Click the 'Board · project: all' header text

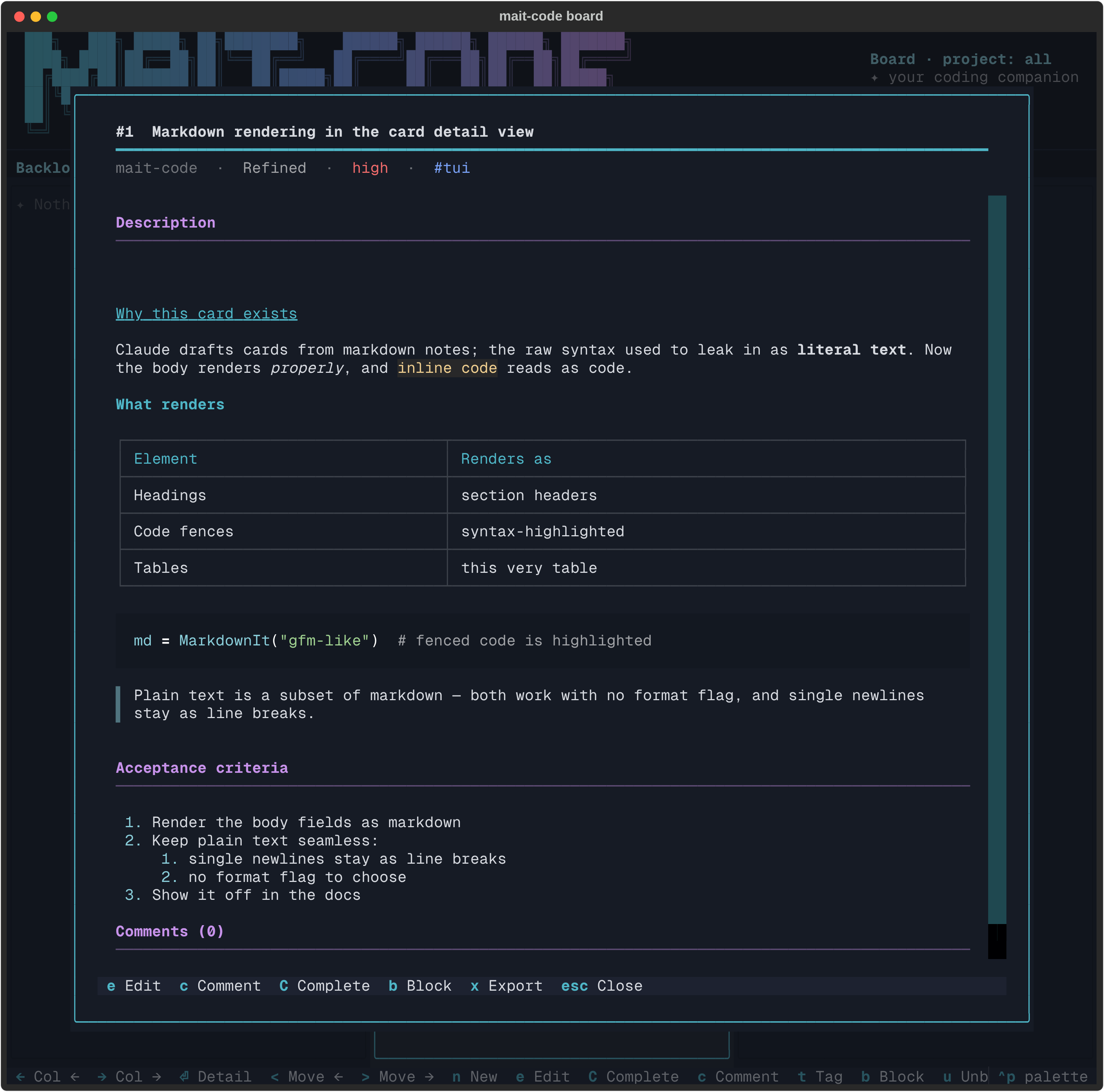pos(960,59)
